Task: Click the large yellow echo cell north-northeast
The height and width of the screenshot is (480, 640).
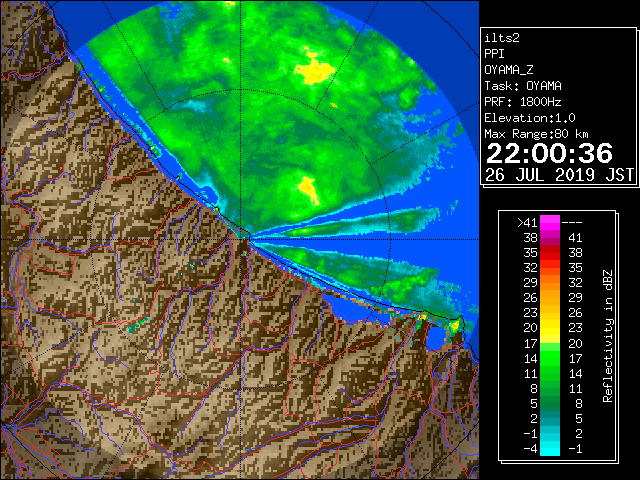Action: (x=314, y=70)
